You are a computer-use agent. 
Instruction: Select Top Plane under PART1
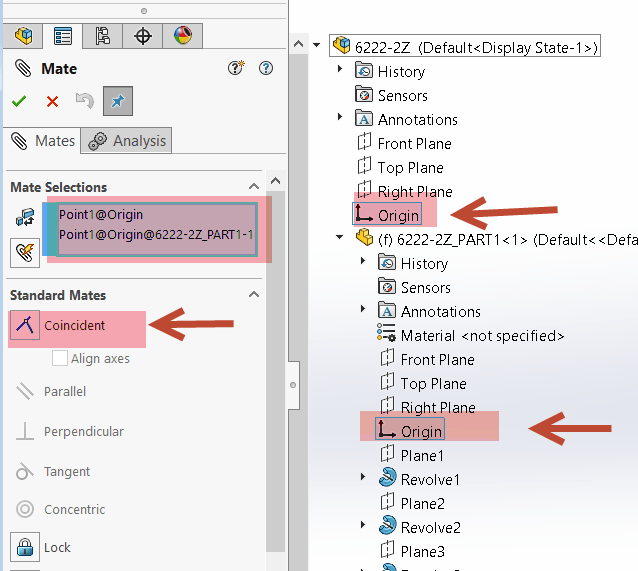[423, 383]
